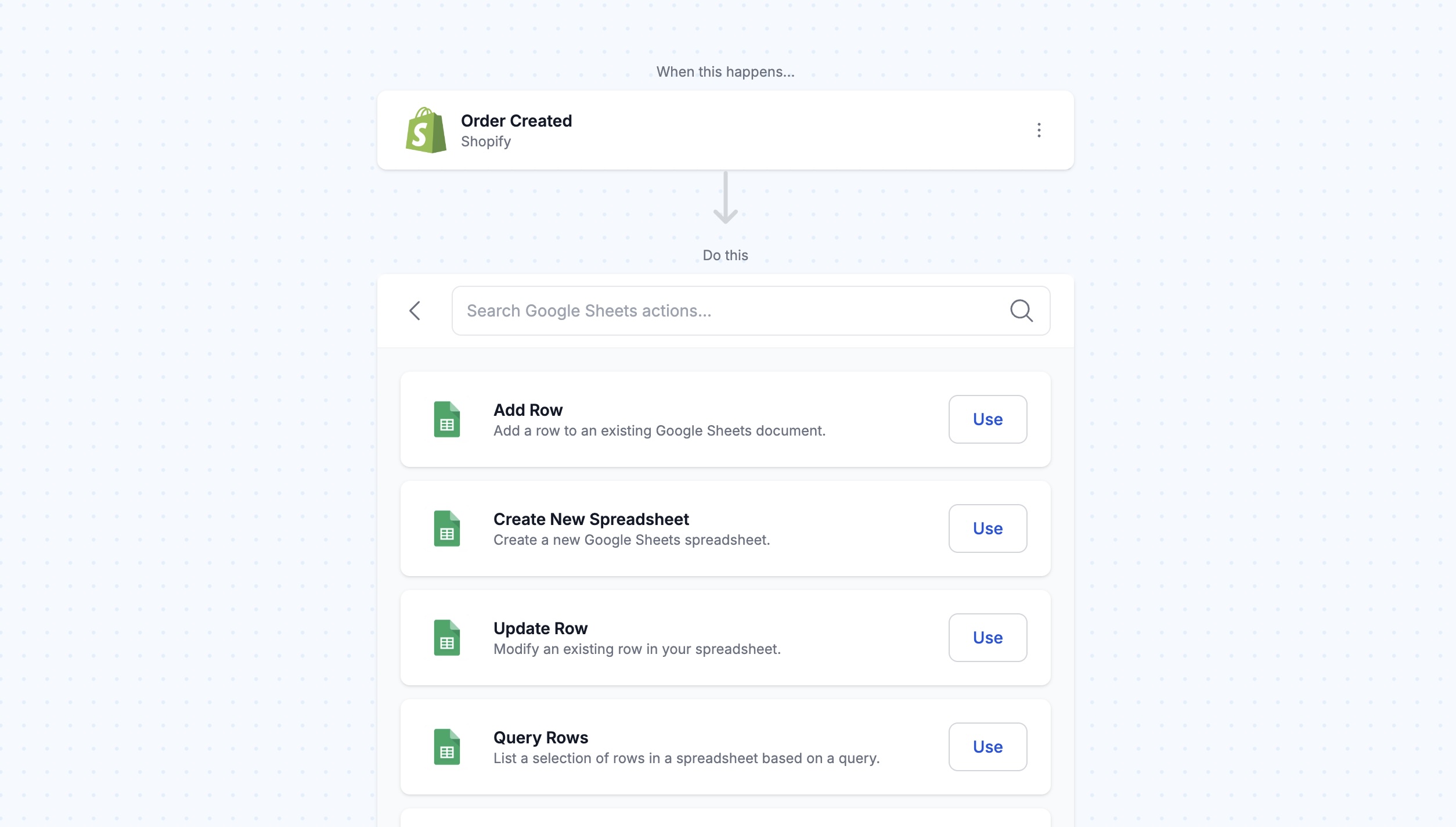The width and height of the screenshot is (1456, 827).
Task: Select the Query Rows action title
Action: [540, 738]
